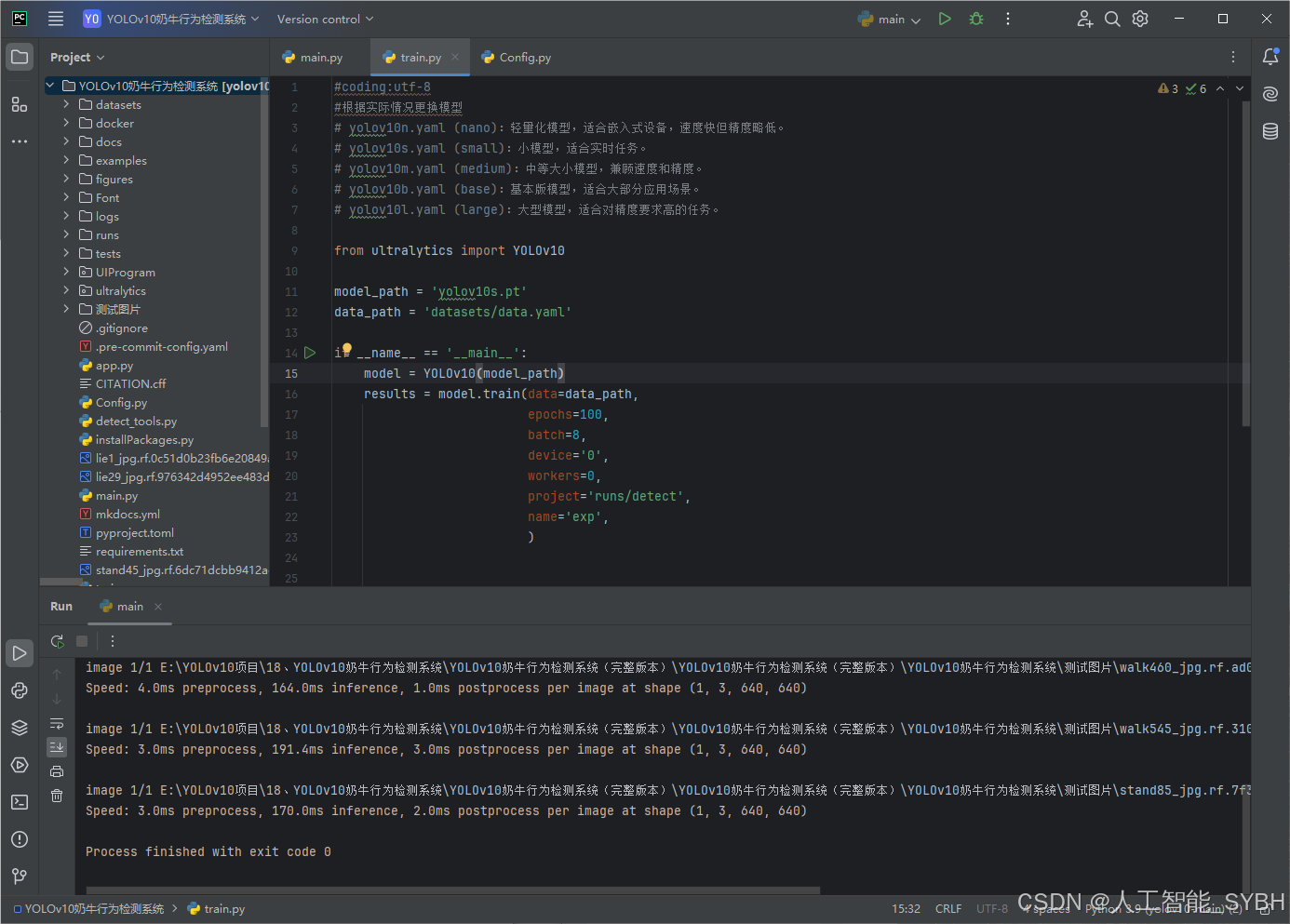Expand the datasets folder
The image size is (1290, 924).
pyautogui.click(x=66, y=104)
